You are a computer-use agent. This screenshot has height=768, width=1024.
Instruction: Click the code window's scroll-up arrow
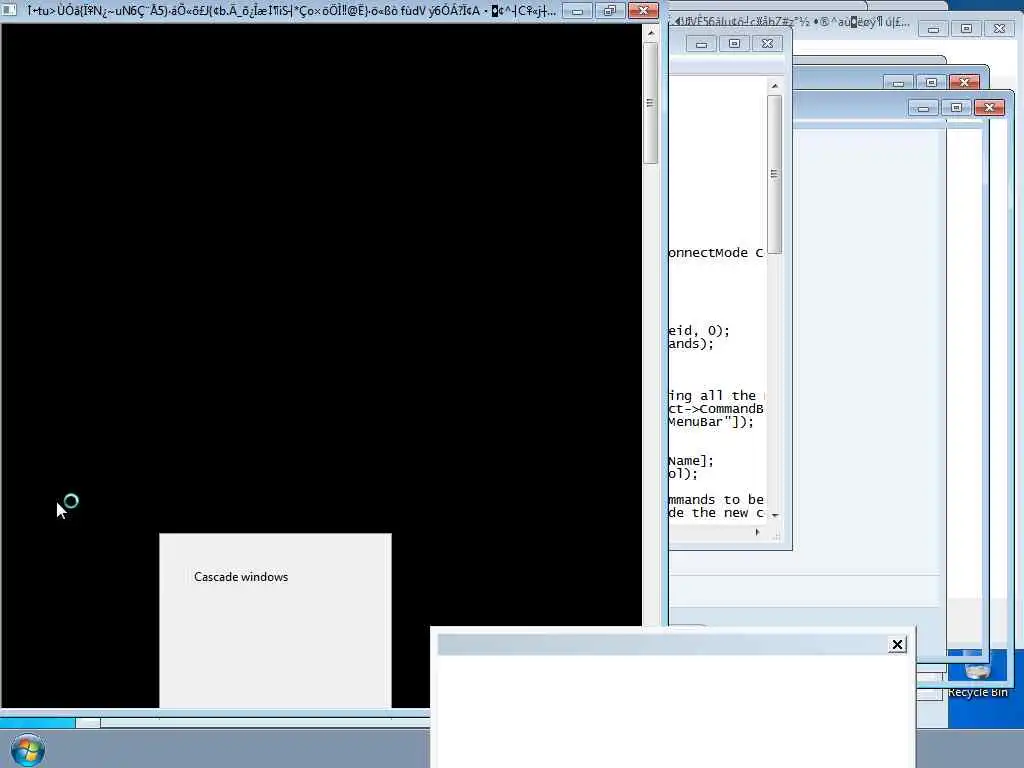pos(775,86)
